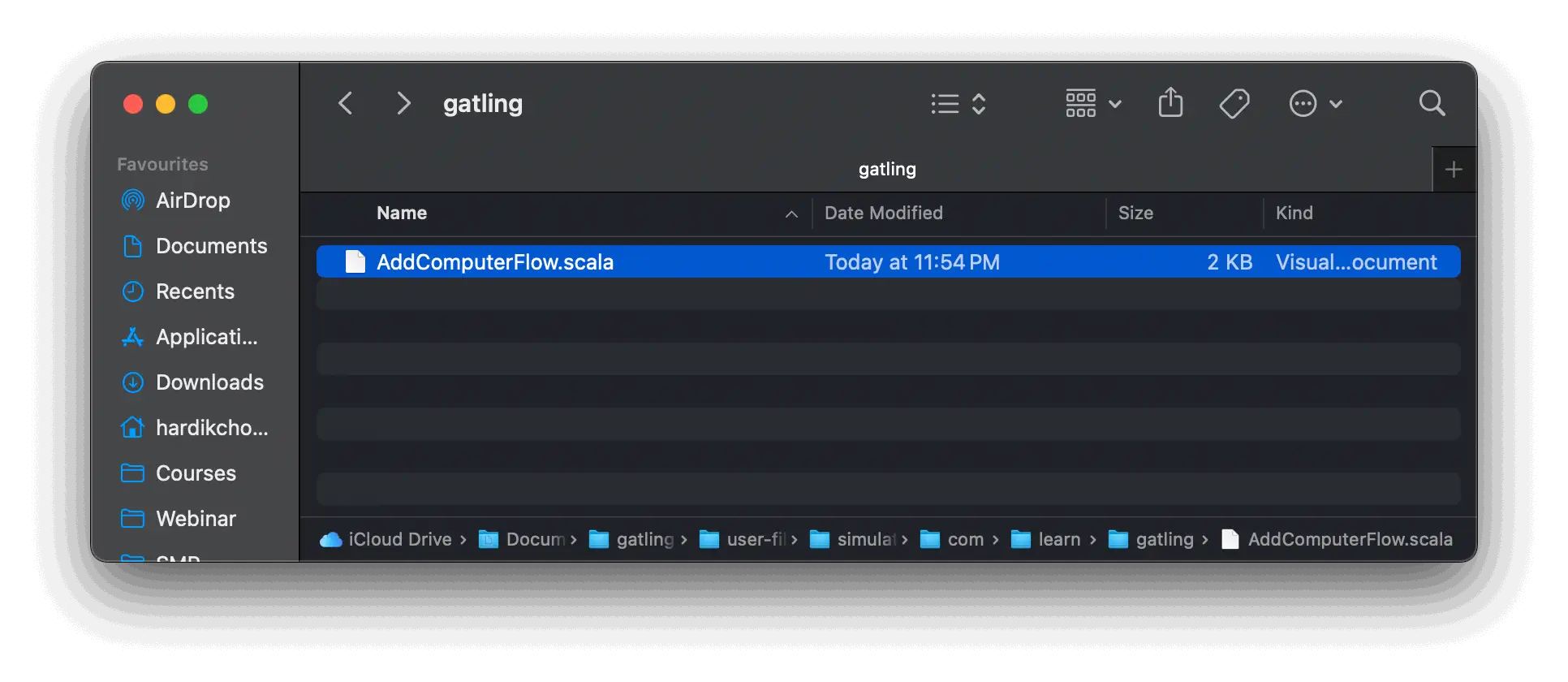Toggle sort direction arrow in Name column
This screenshot has width=1568, height=682.
pyautogui.click(x=791, y=214)
